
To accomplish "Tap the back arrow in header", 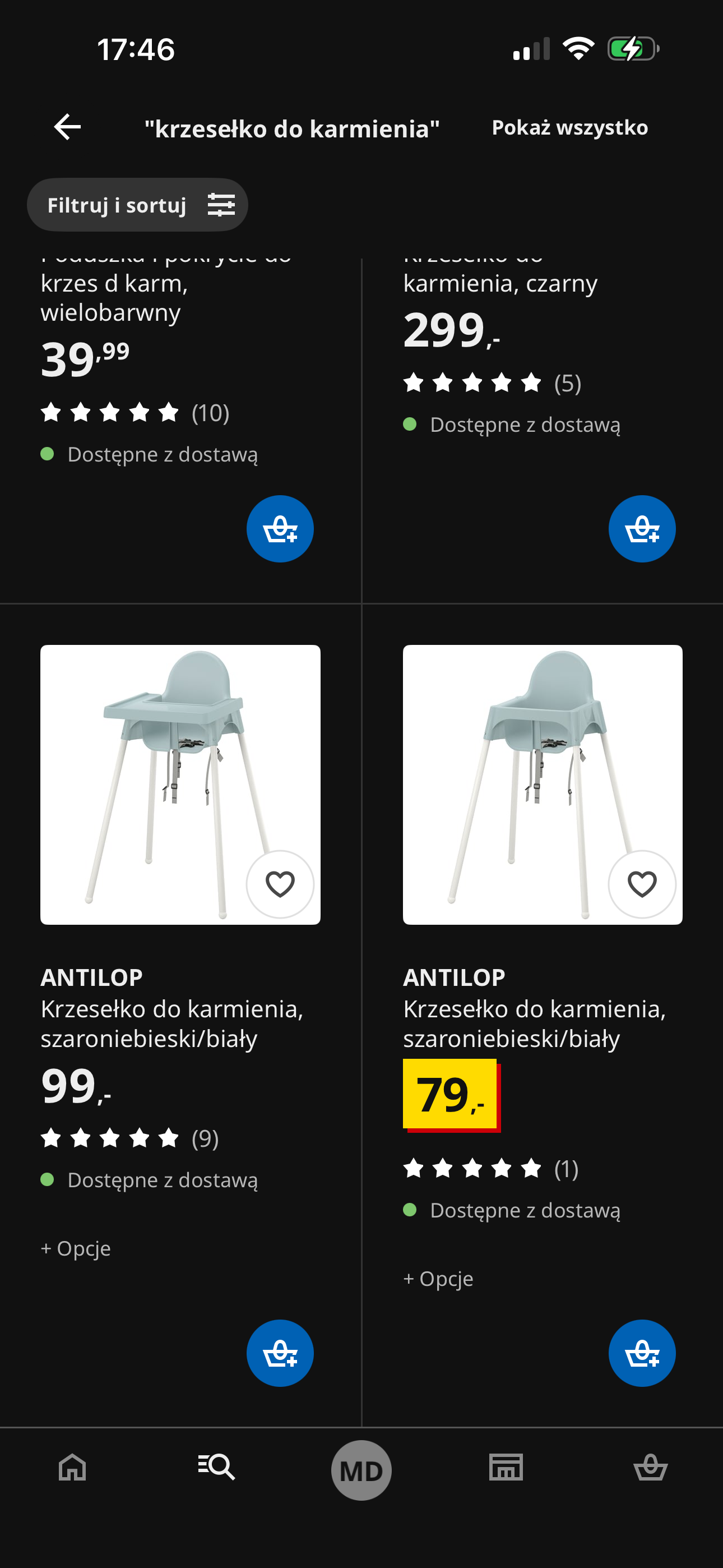I will point(68,127).
